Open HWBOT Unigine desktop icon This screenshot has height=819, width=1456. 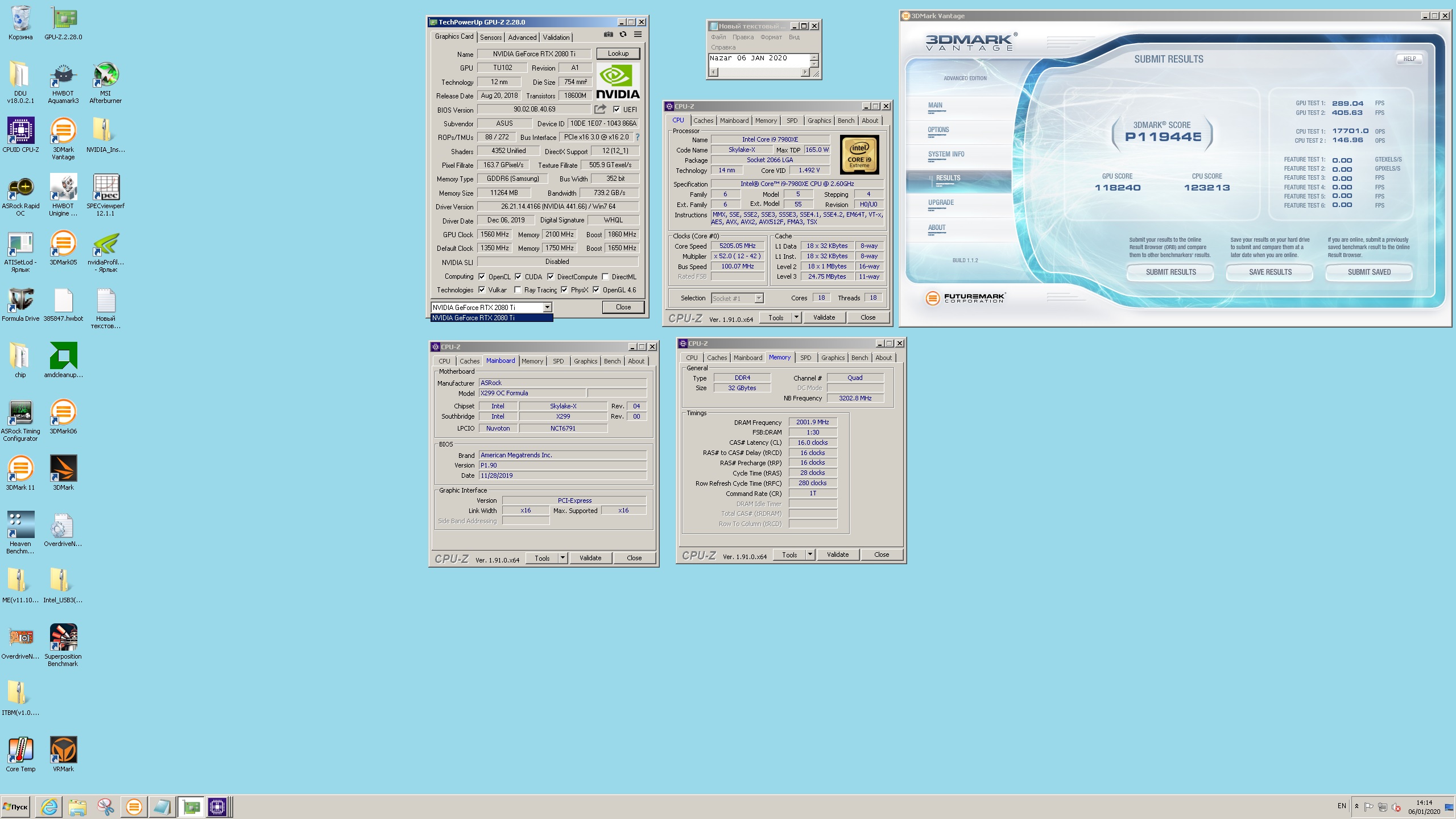[x=63, y=196]
